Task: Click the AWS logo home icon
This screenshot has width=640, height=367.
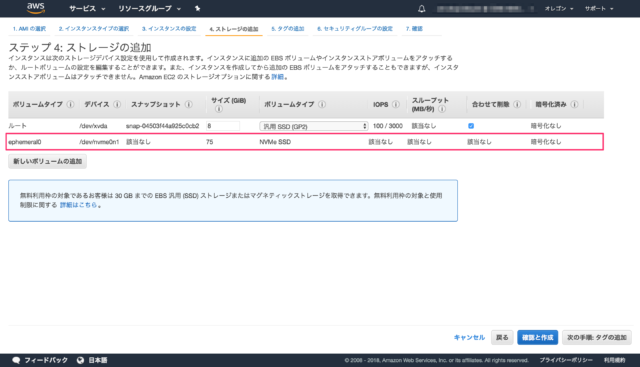Action: click(x=36, y=8)
